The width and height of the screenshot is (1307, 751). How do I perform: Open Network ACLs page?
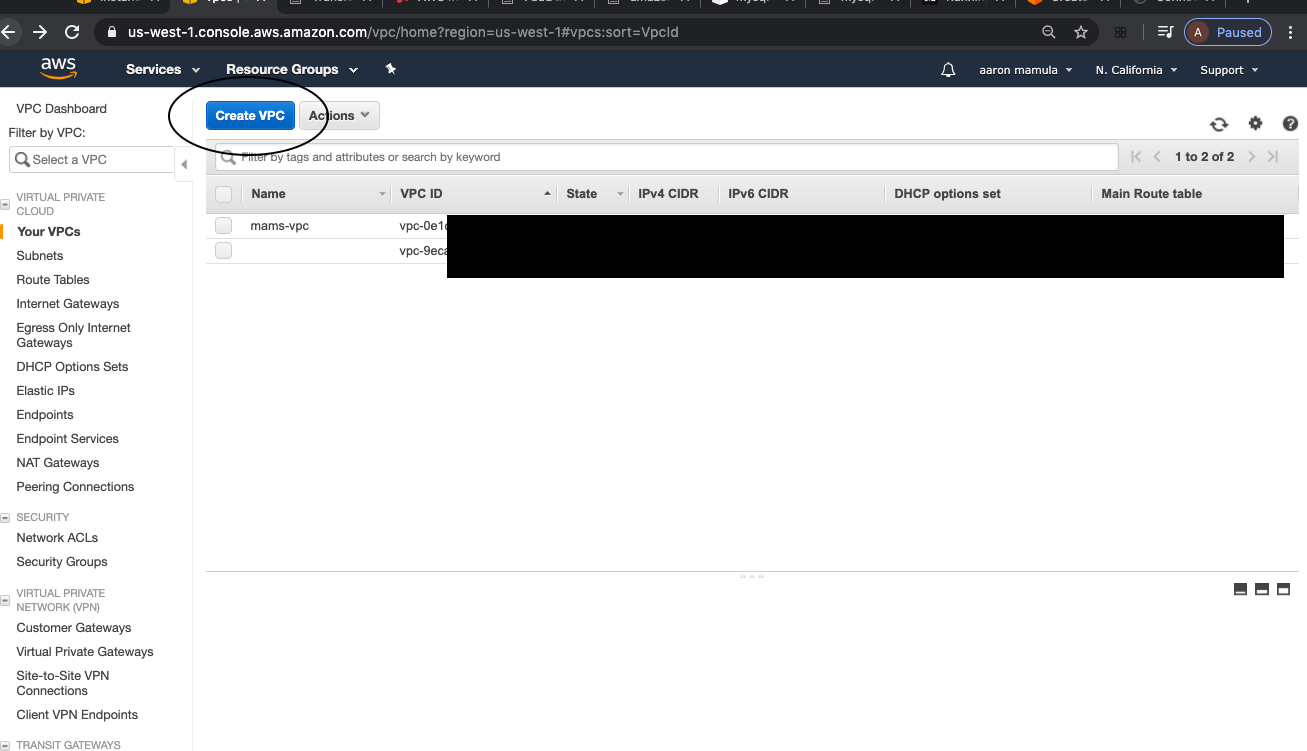57,538
